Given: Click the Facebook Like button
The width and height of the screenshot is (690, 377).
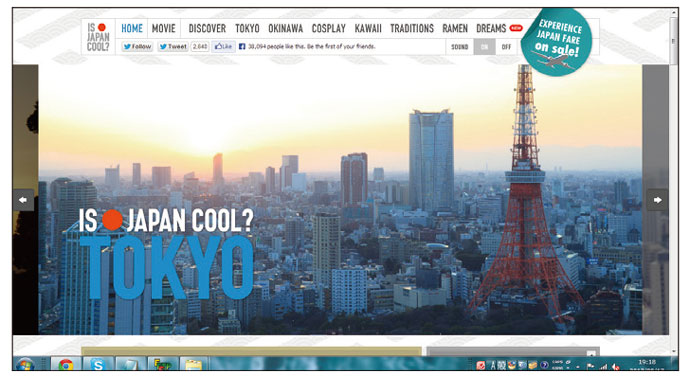Looking at the screenshot, I should (x=224, y=46).
